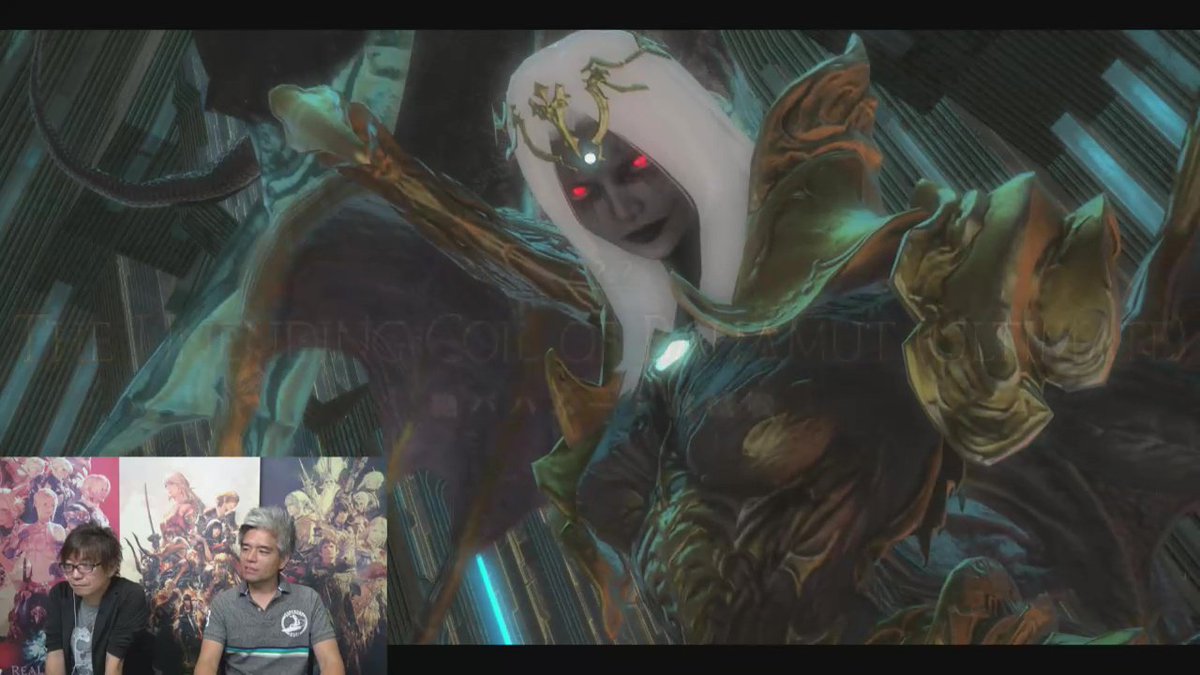Screen dimensions: 1200x675
Task: Click the faded "Binding Coil of Bahamut" title text
Action: tap(600, 339)
